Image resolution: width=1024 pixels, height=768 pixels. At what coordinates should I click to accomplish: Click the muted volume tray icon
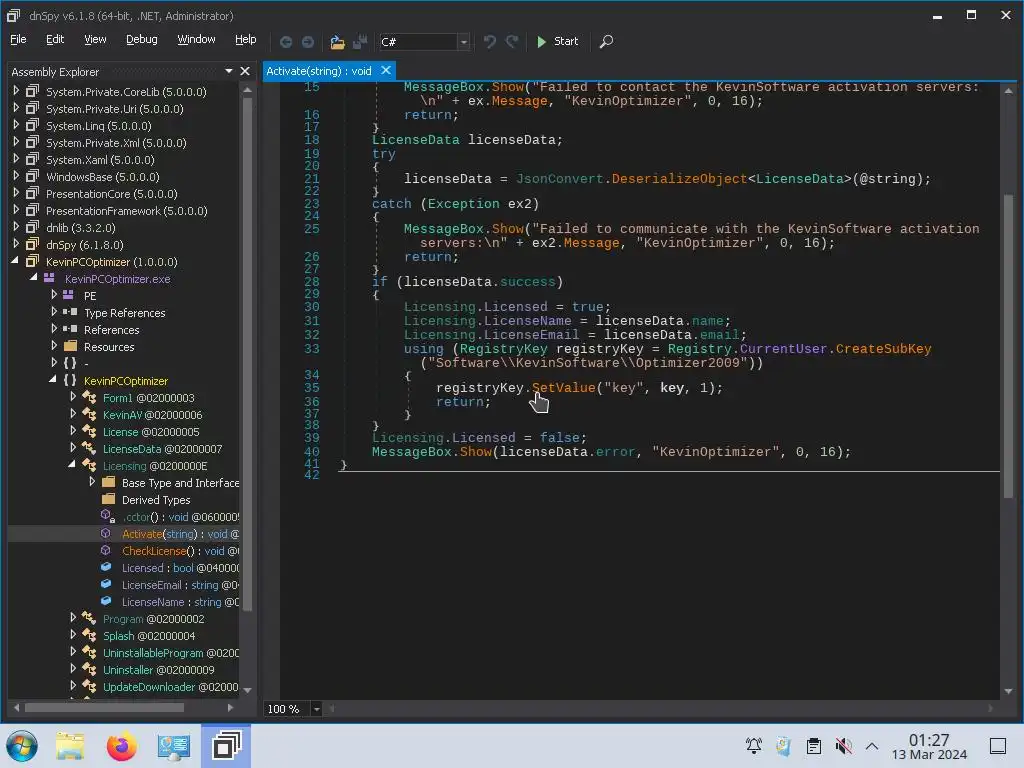pos(843,745)
